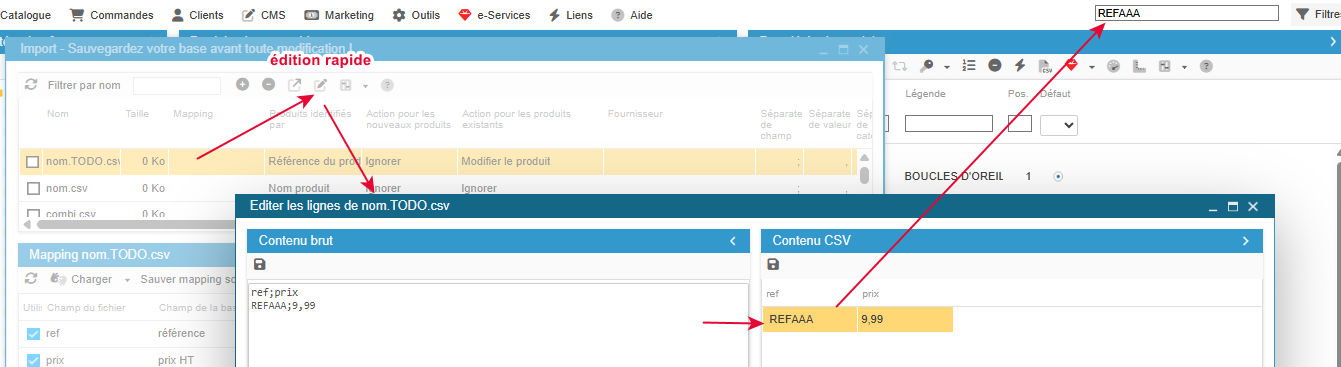Toggle the 'ref' mapping field checkbox
The width and height of the screenshot is (1341, 367).
[33, 334]
